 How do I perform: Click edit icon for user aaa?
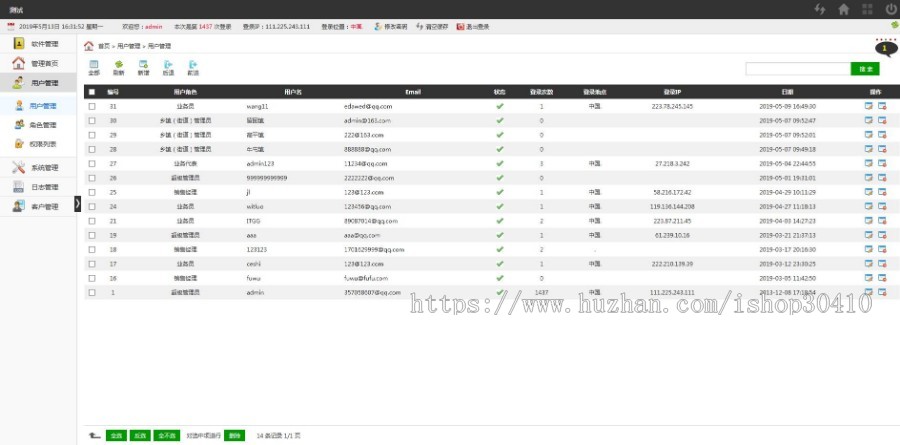(868, 235)
